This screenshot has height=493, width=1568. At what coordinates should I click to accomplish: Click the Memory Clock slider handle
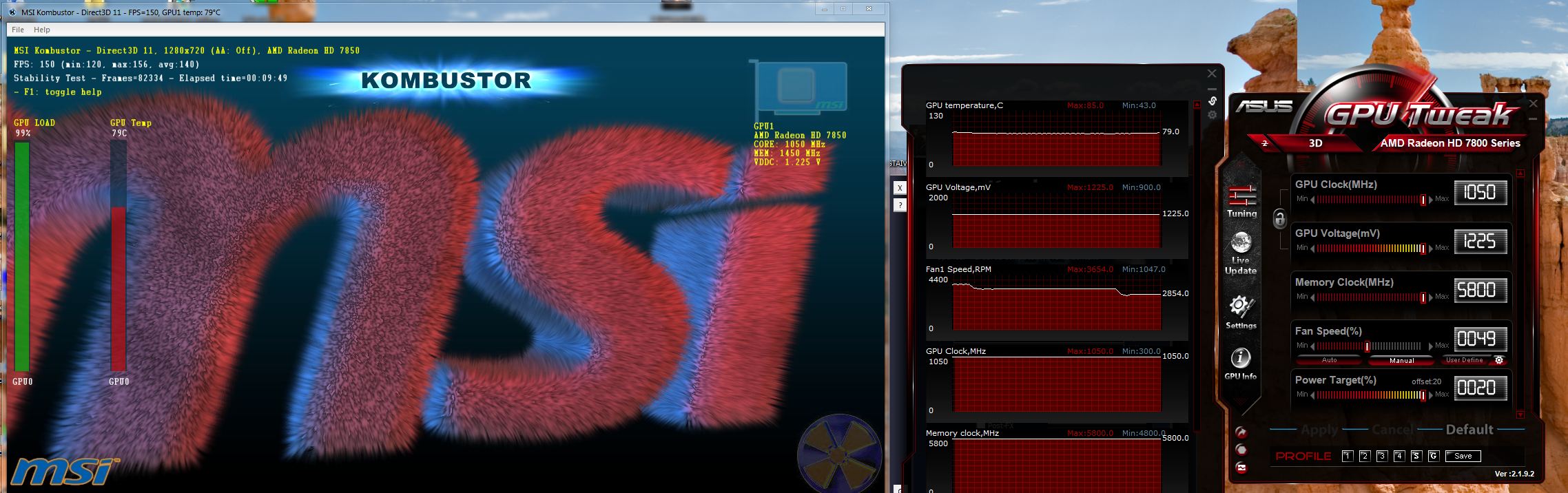(1423, 297)
